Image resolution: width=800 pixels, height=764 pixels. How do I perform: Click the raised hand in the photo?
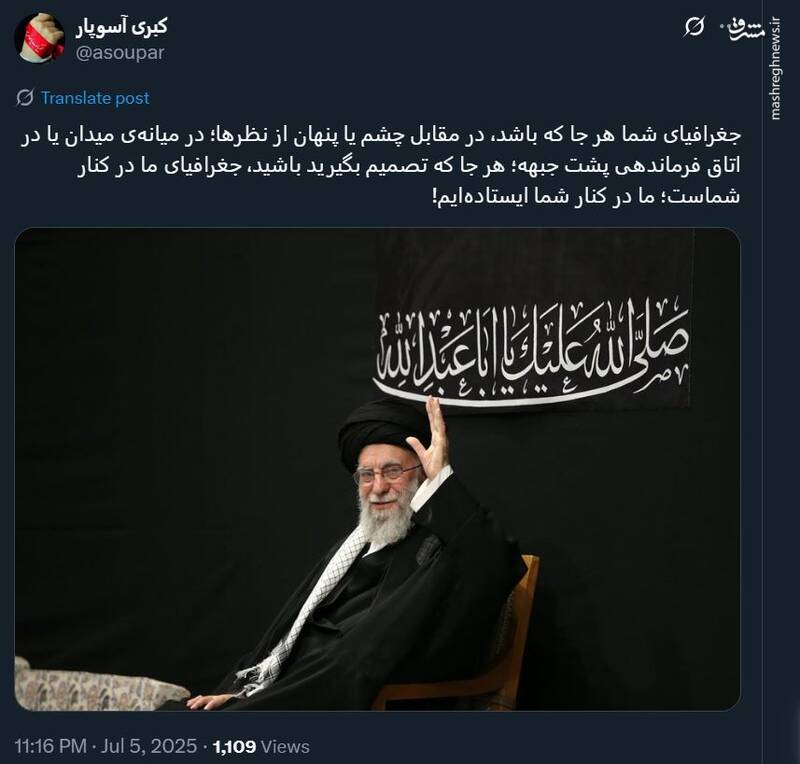(x=430, y=440)
